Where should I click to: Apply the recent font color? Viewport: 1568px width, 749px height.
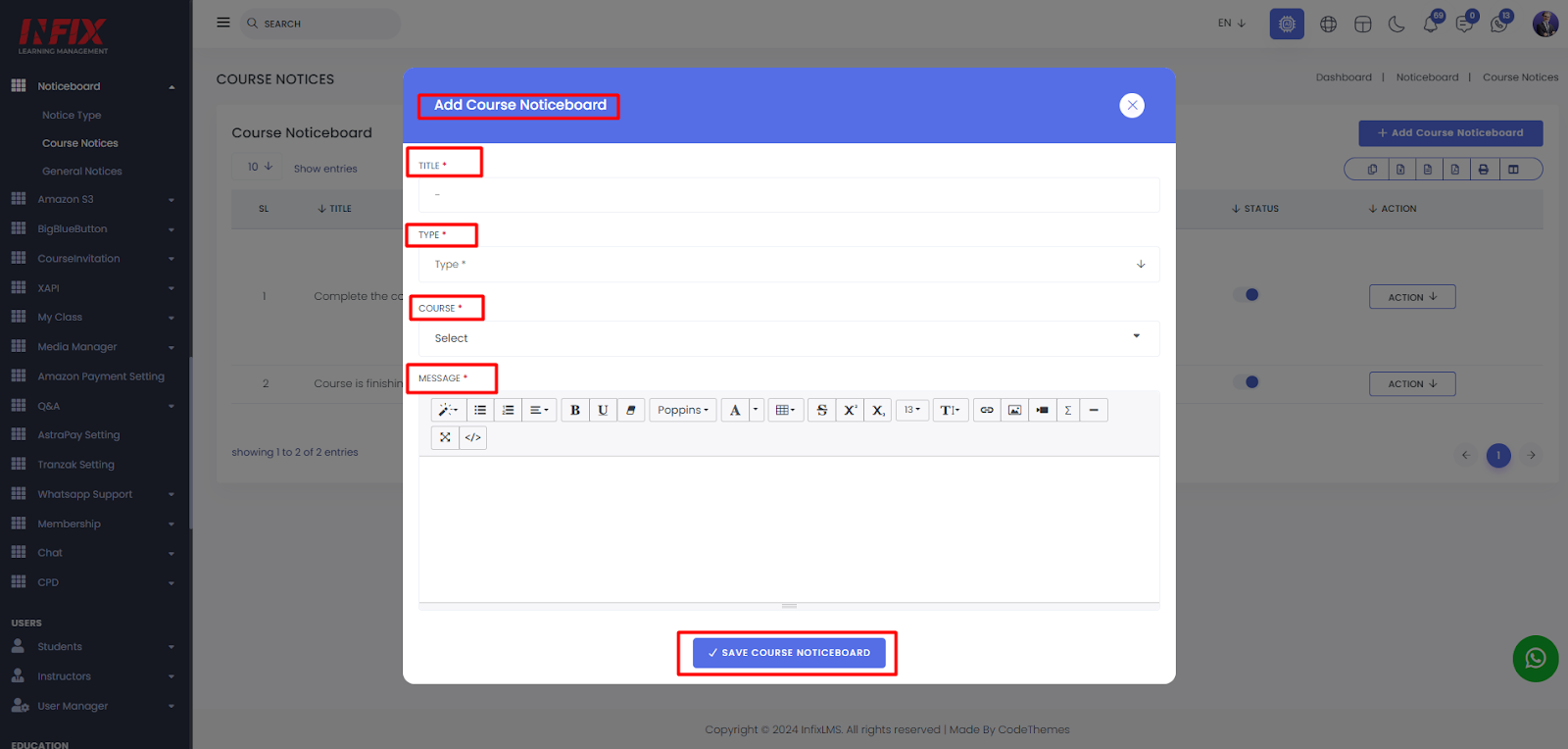tap(735, 410)
